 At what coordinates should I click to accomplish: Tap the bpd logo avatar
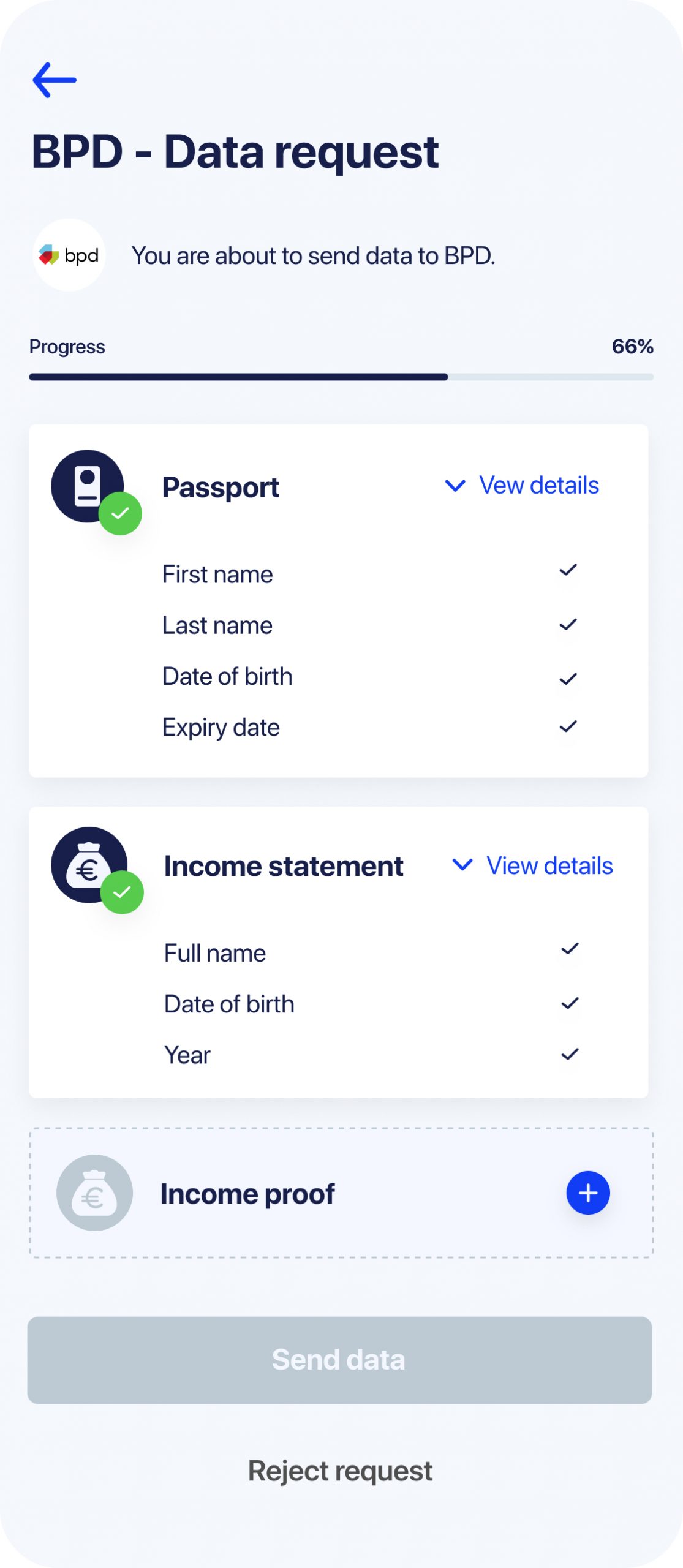(x=69, y=255)
